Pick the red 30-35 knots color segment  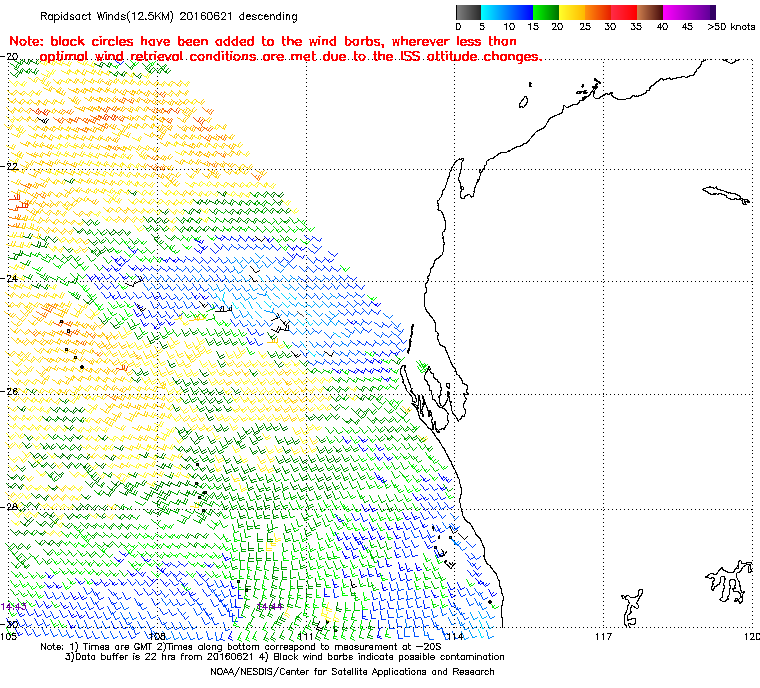(x=624, y=12)
